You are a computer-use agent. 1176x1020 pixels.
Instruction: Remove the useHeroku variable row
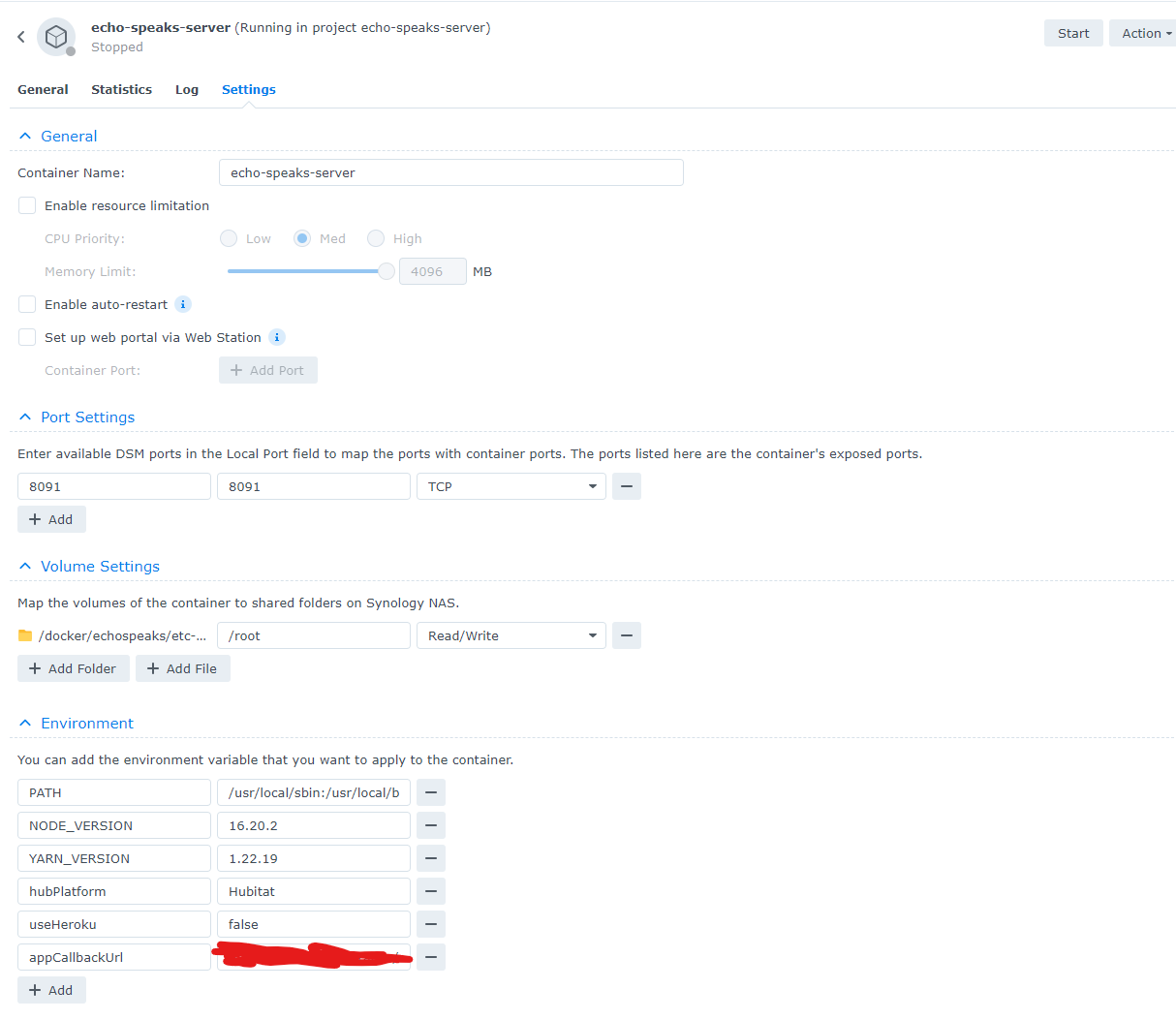point(431,924)
